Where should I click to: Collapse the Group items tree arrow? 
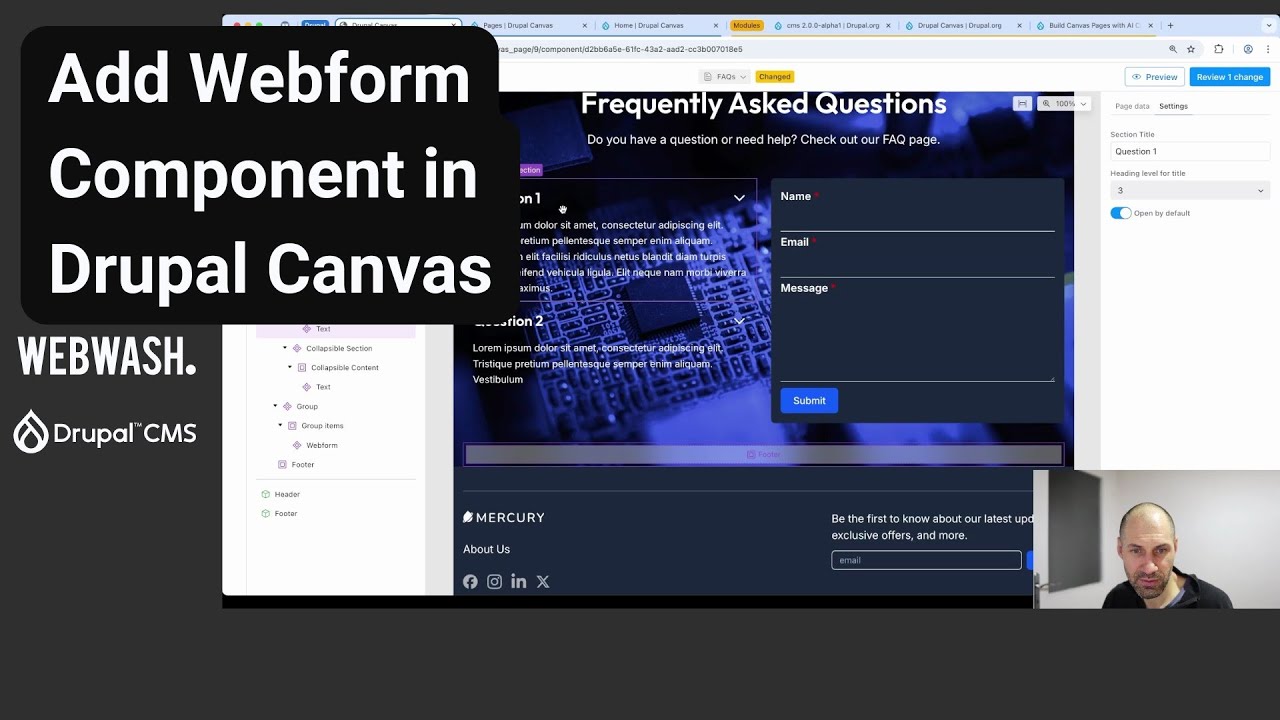(281, 425)
